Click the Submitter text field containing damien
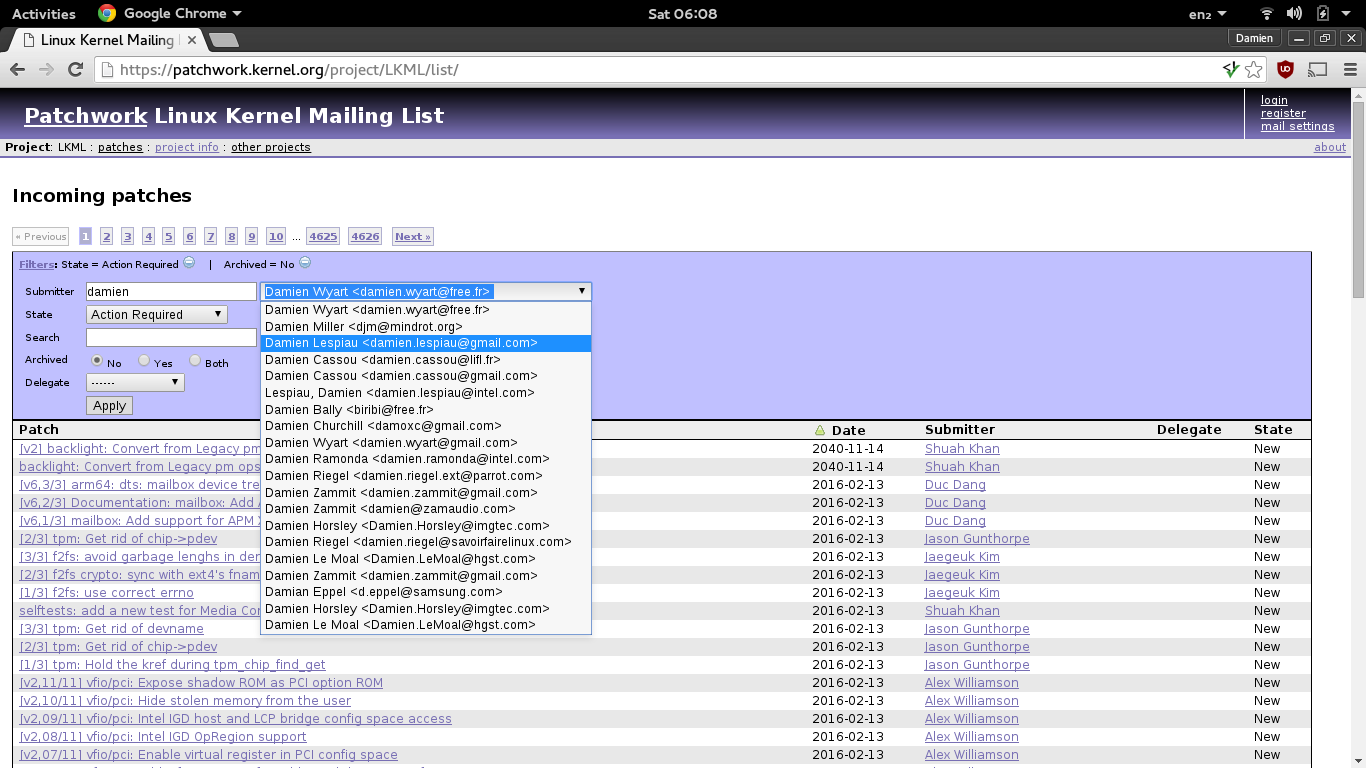The image size is (1366, 768). click(172, 292)
